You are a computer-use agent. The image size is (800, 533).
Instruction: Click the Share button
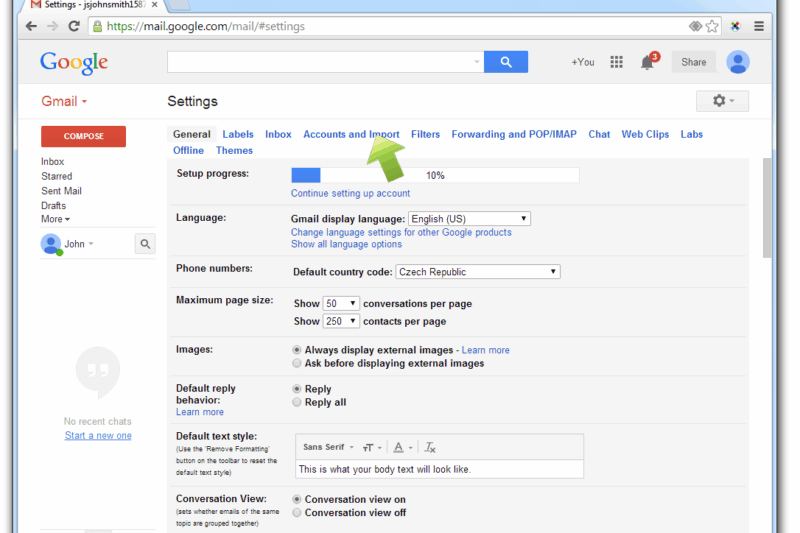click(693, 62)
